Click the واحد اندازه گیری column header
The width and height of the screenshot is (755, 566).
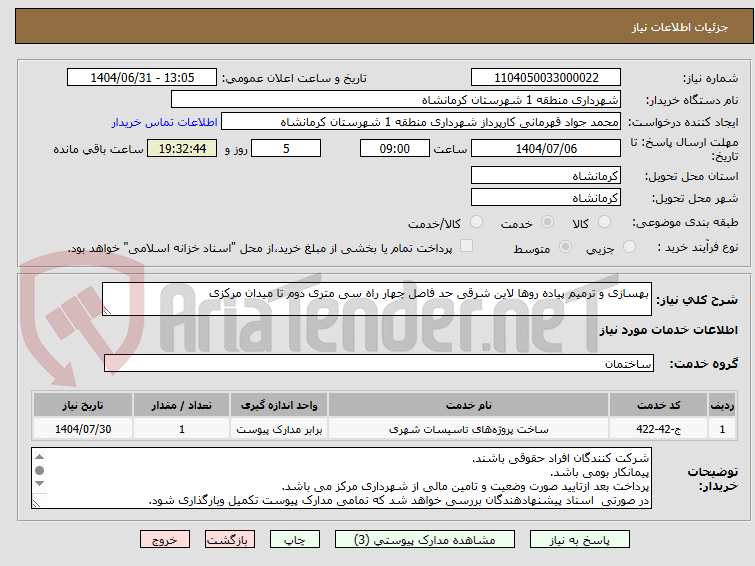279,405
